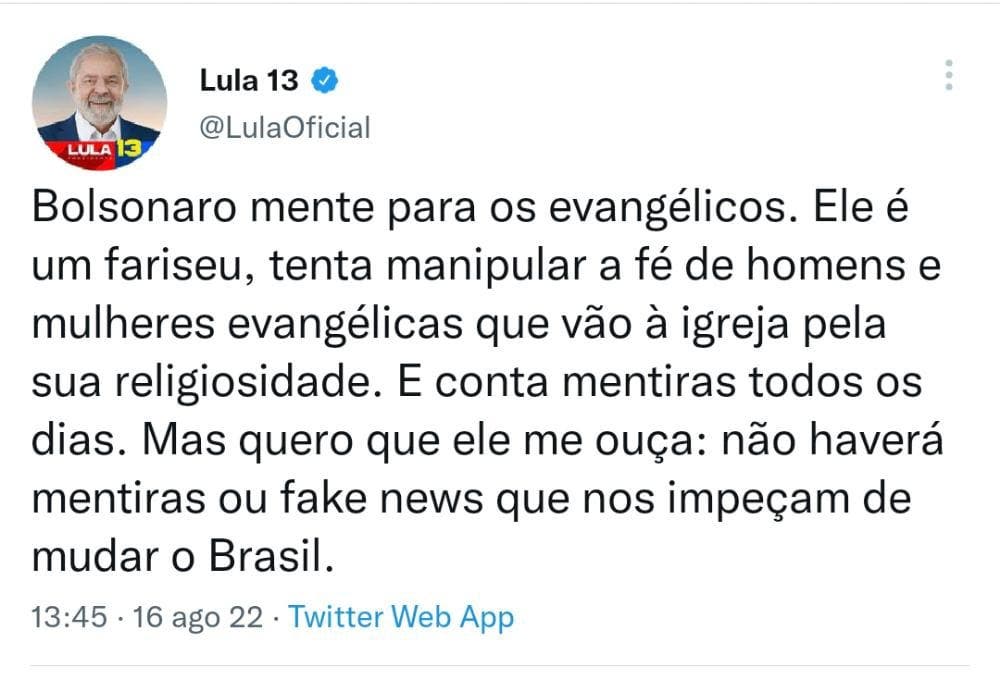Click the 13:45 tweet timestamp
Image resolution: width=1000 pixels, height=692 pixels.
68,617
